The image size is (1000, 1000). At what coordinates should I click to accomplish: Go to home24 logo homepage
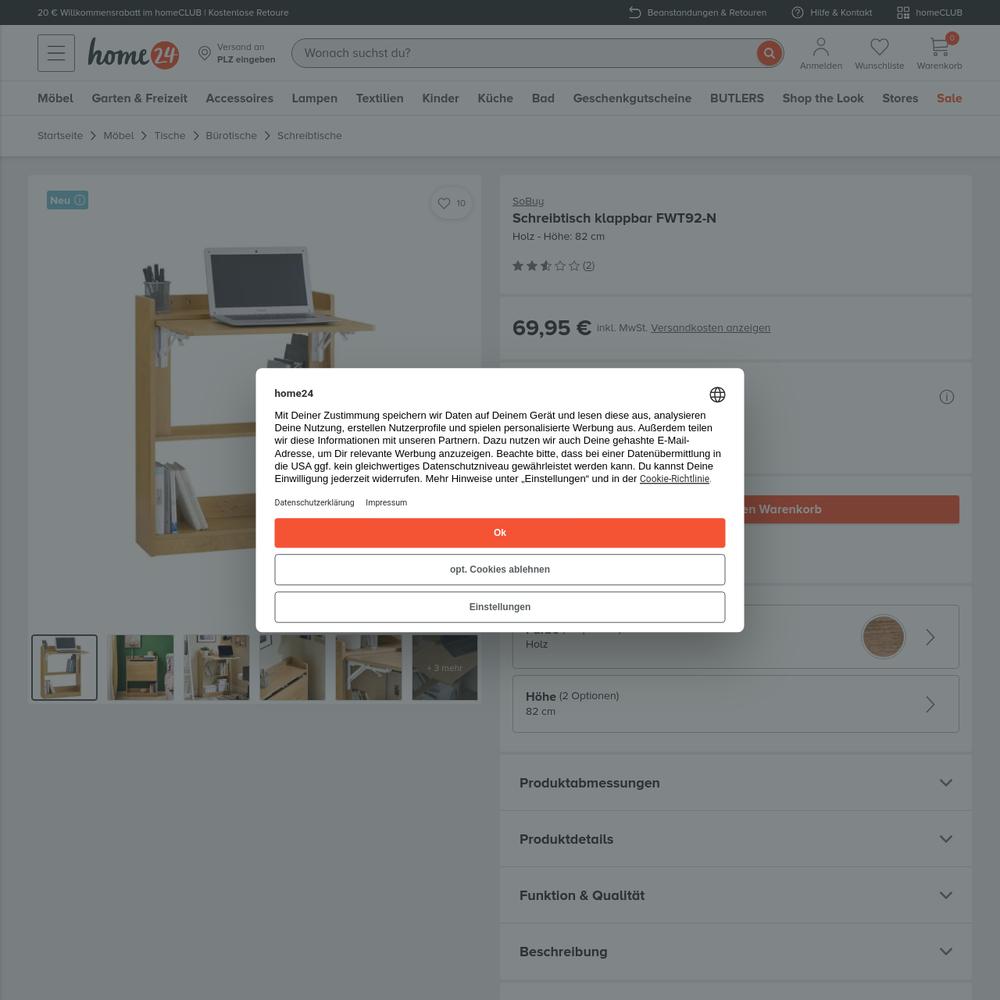(x=133, y=53)
